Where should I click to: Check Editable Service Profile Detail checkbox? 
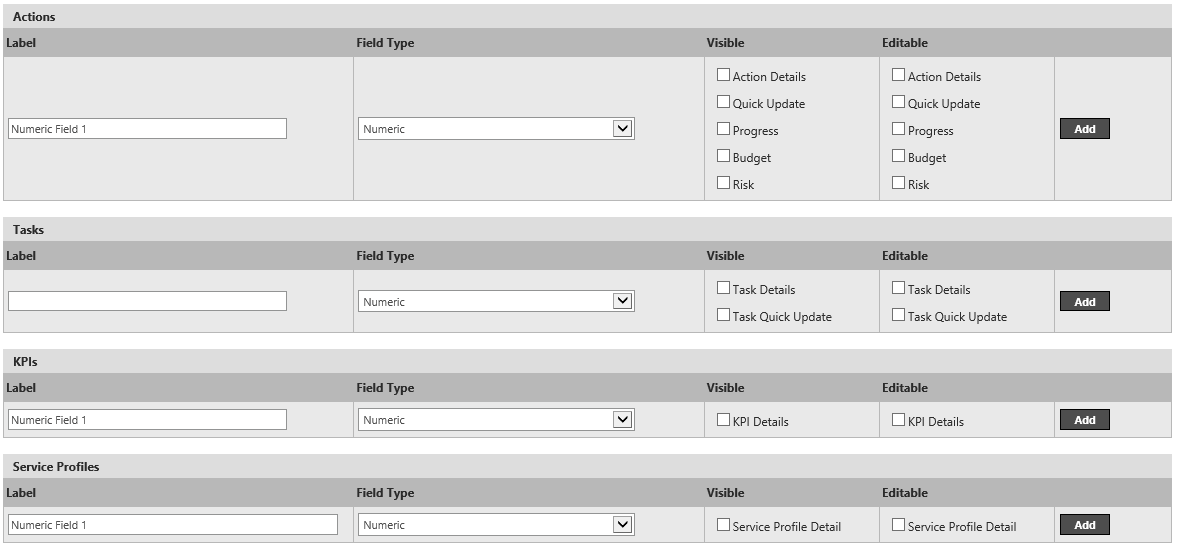point(898,525)
